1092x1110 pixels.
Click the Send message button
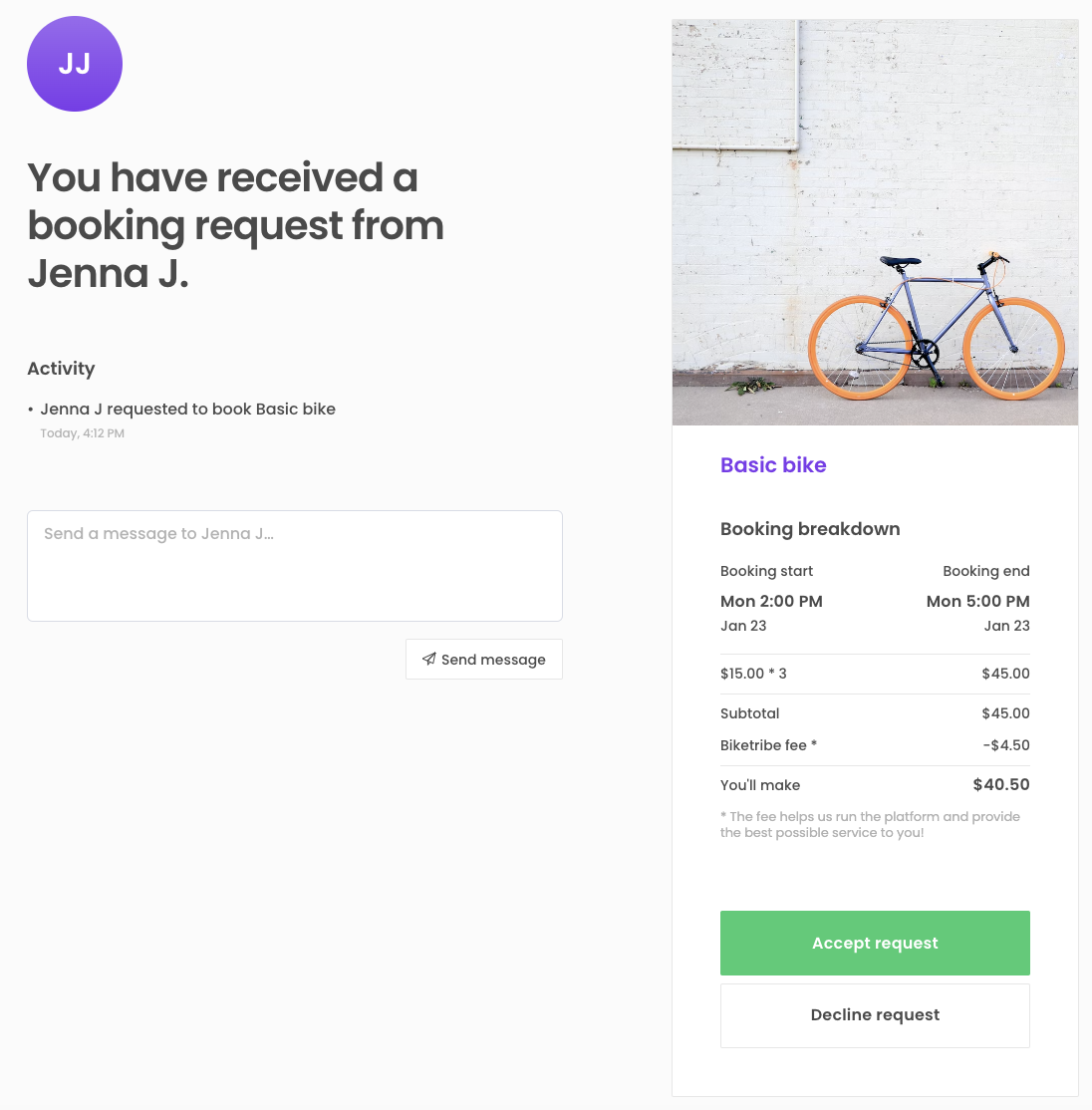[484, 660]
